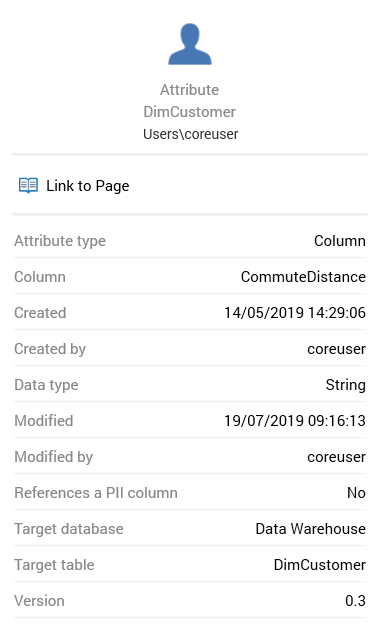Click the Column value in the Attribute type row

pyautogui.click(x=340, y=241)
